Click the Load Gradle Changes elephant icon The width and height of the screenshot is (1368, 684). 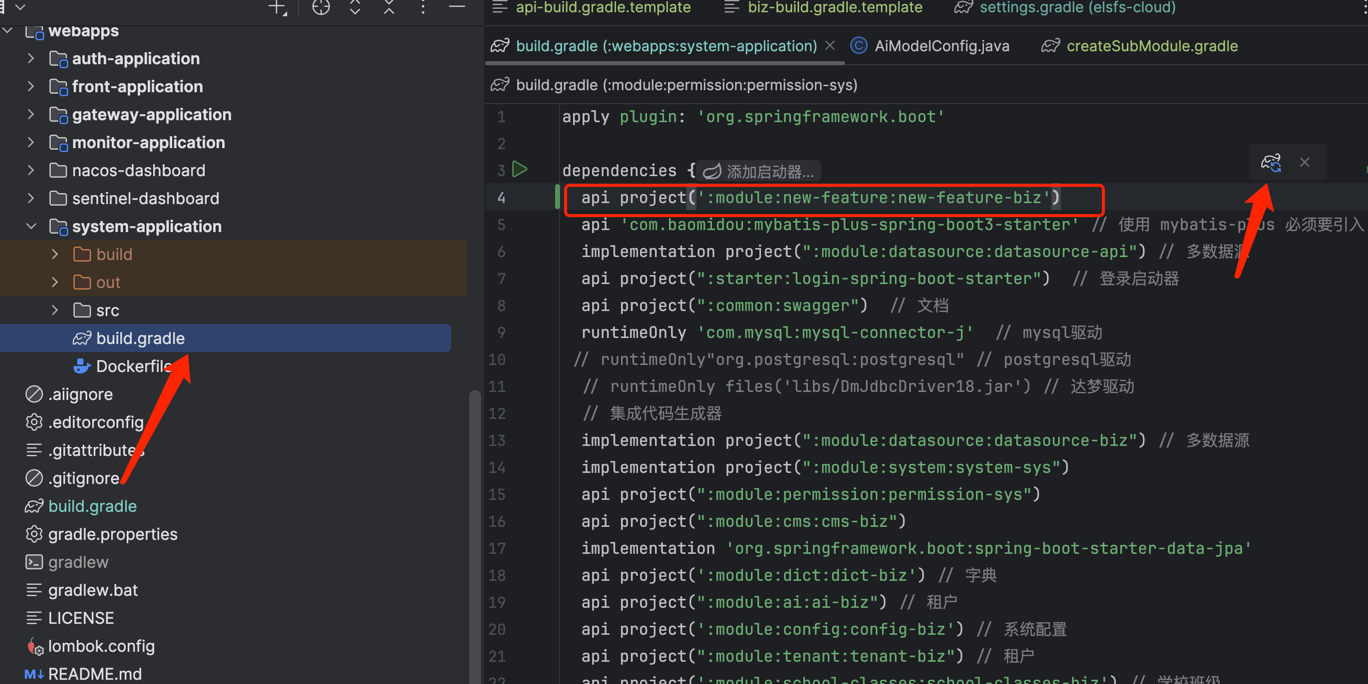(1271, 162)
